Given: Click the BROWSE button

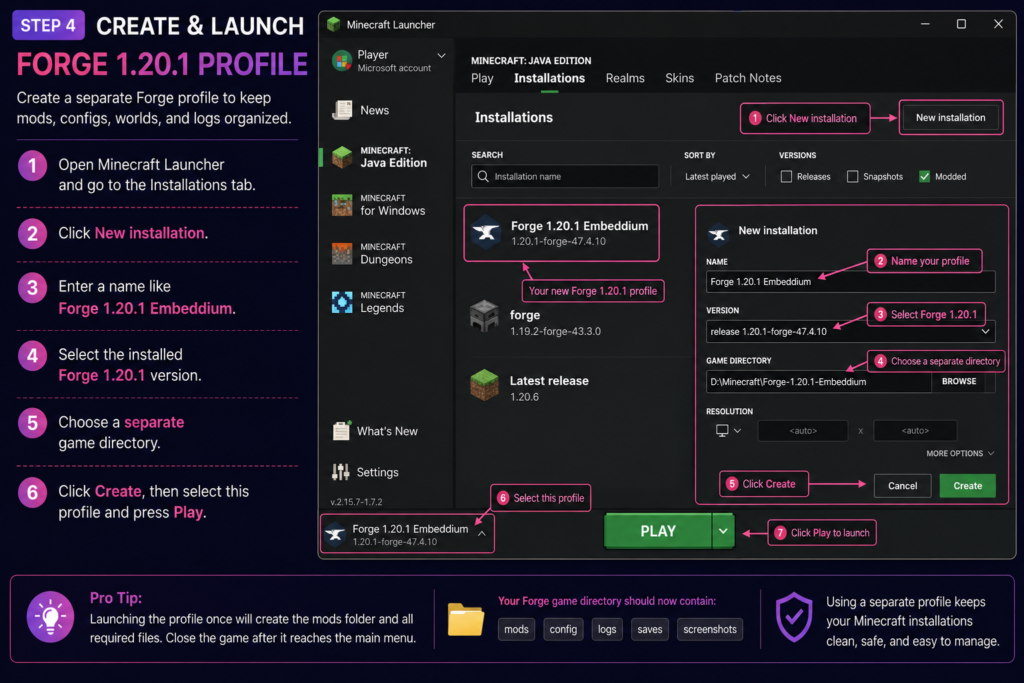Looking at the screenshot, I should coord(959,381).
